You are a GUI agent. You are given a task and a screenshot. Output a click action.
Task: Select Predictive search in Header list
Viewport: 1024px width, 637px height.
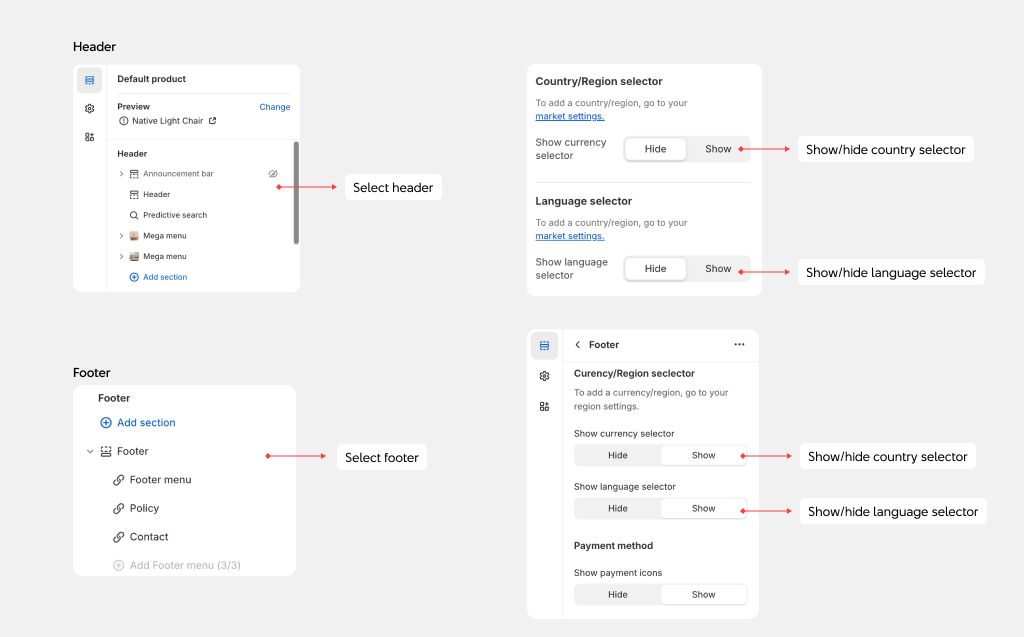[174, 215]
